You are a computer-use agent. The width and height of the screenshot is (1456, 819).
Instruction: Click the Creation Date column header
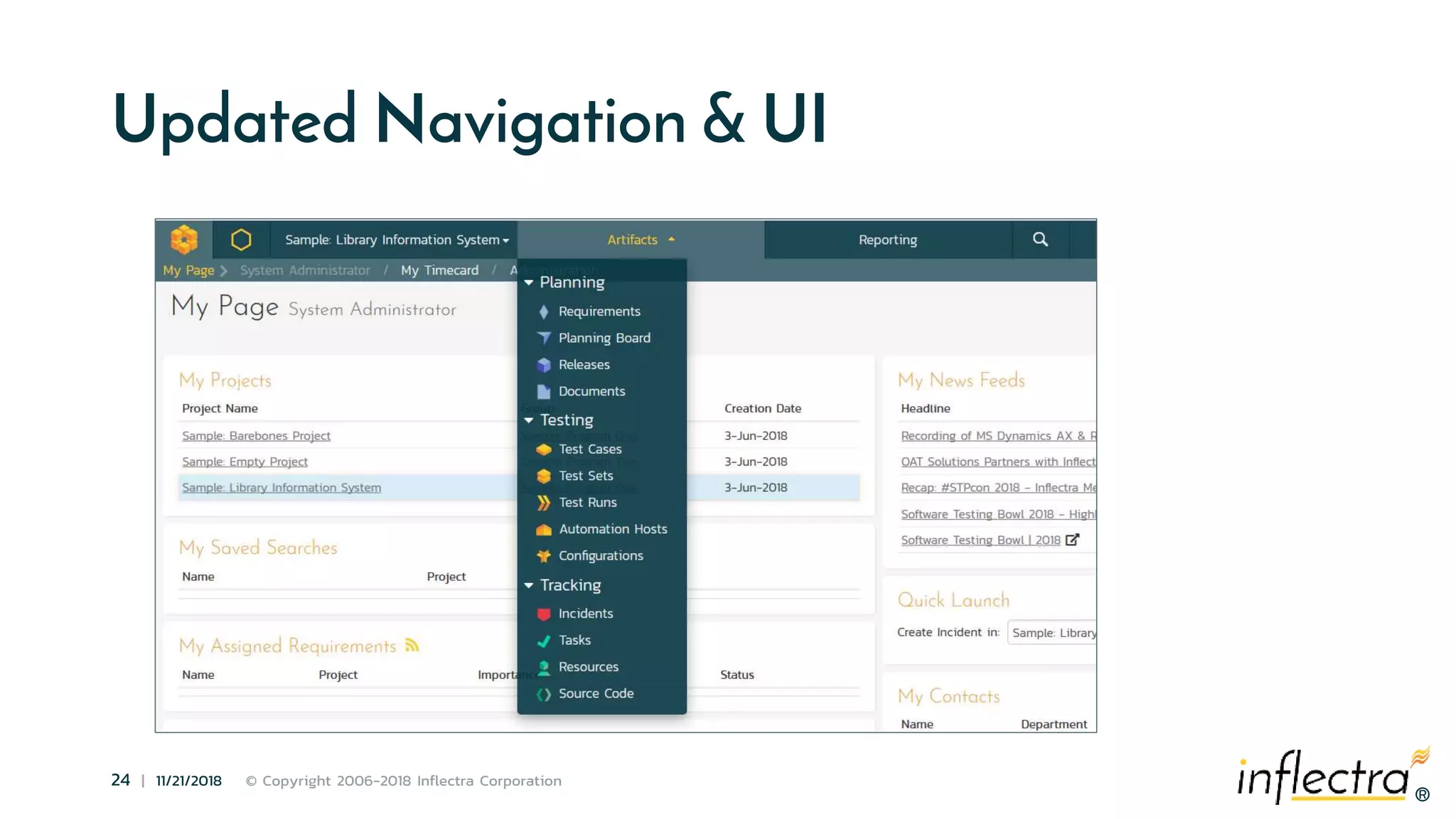762,409
